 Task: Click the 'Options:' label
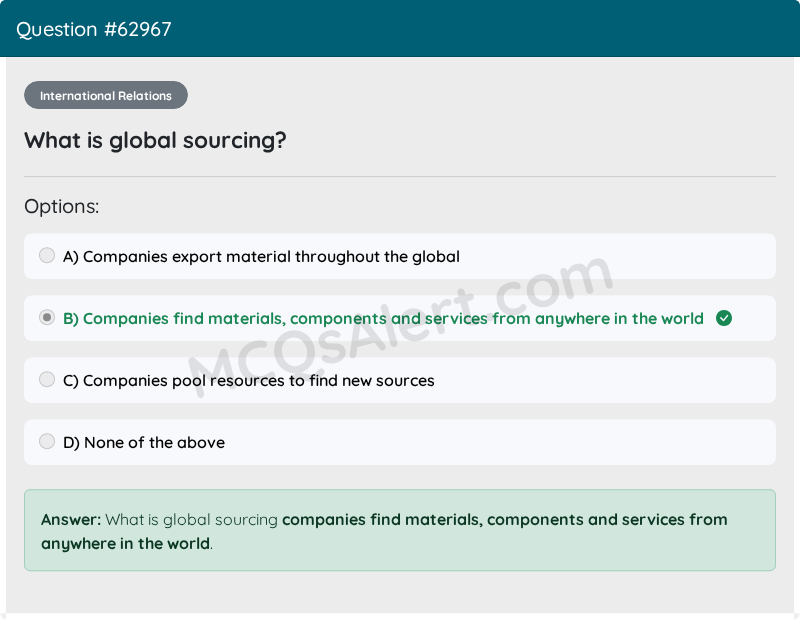61,206
